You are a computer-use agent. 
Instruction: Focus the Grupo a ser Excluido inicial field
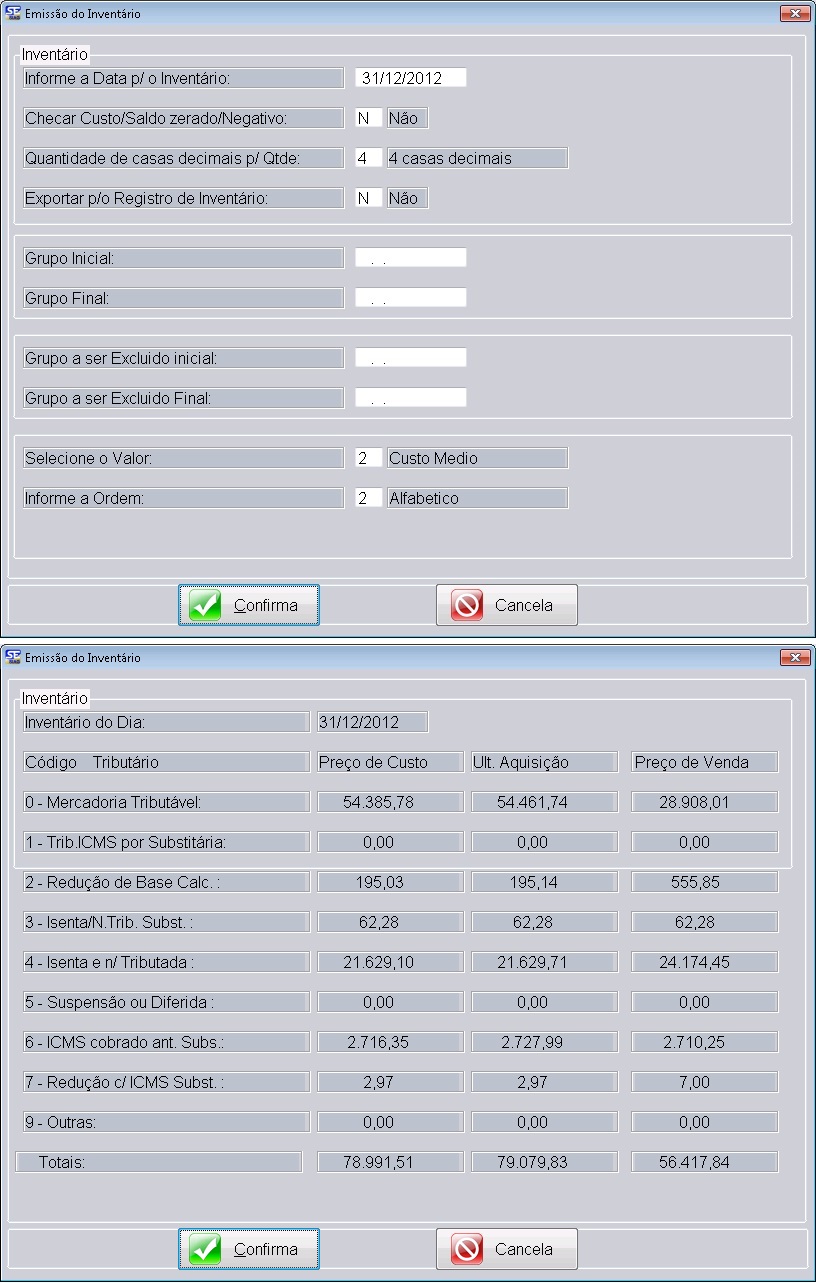coord(410,358)
